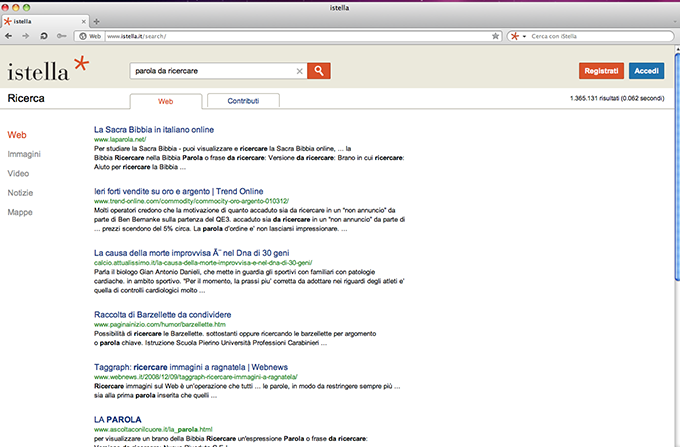The image size is (680, 447).
Task: Open the www.ascoltaconilcuore.it URL link
Action: (x=153, y=429)
